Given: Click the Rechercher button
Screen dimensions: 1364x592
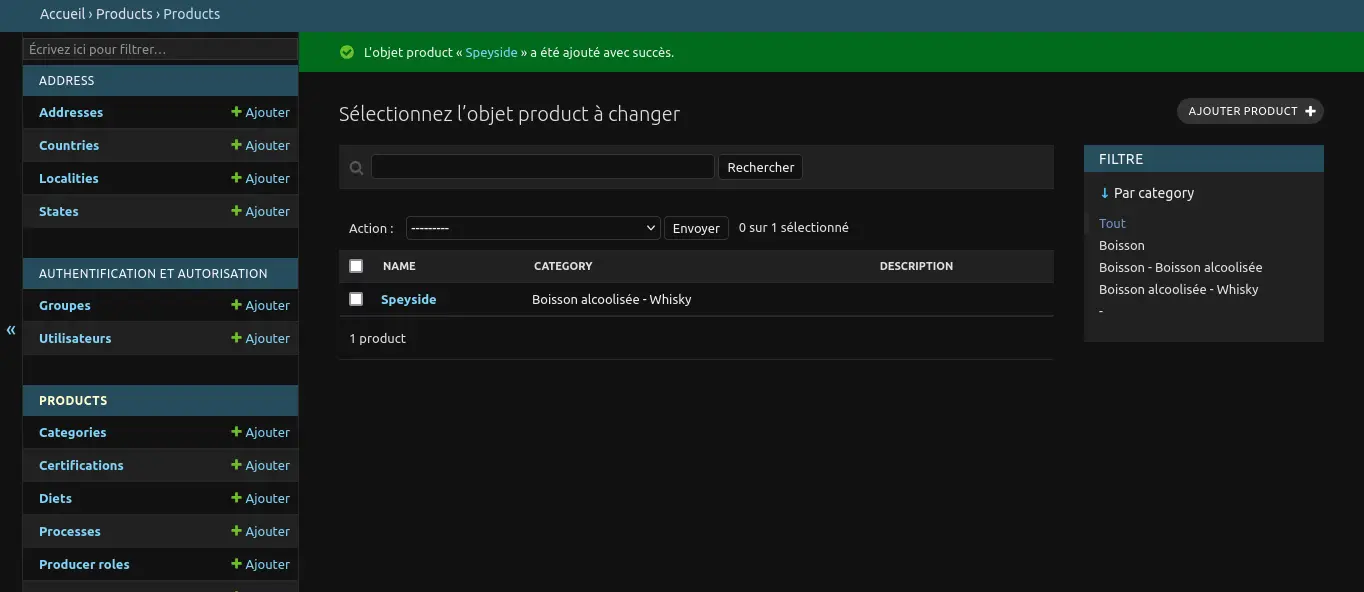Looking at the screenshot, I should click(x=760, y=167).
